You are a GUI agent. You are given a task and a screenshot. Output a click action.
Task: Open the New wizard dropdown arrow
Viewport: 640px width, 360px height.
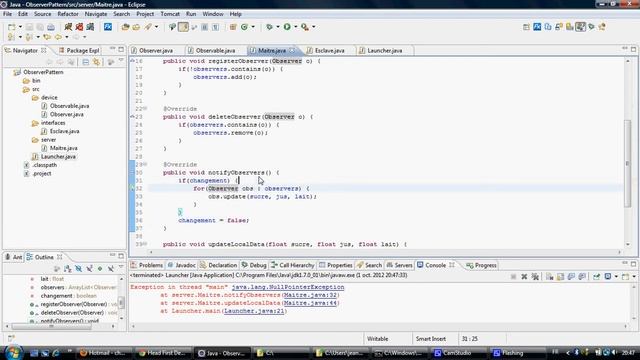coord(20,27)
